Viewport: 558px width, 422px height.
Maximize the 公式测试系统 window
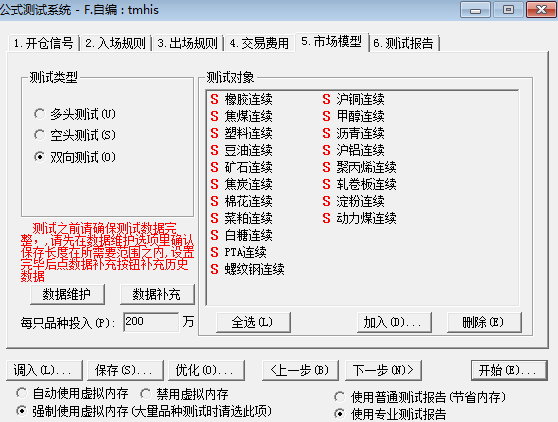tap(508, 10)
